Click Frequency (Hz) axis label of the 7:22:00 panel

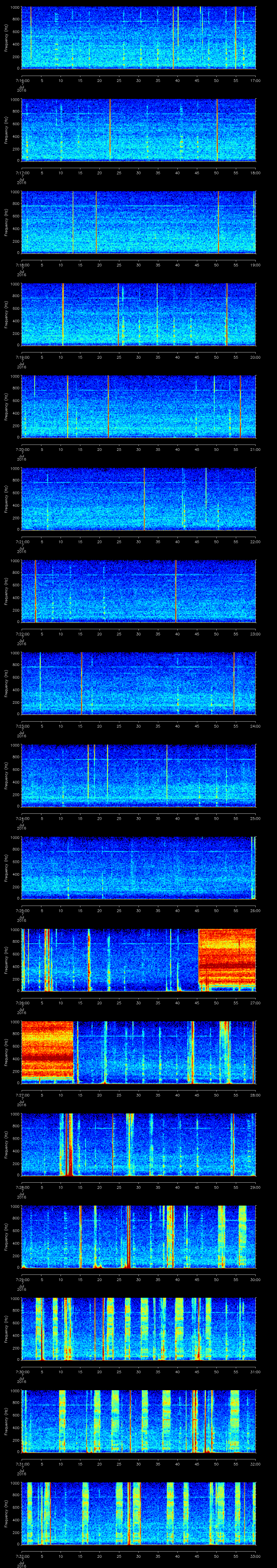pyautogui.click(x=6, y=591)
